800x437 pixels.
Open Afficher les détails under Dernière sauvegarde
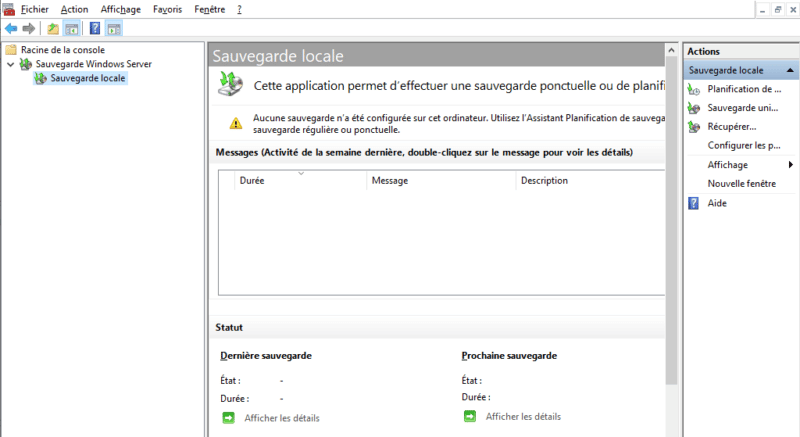pos(282,418)
